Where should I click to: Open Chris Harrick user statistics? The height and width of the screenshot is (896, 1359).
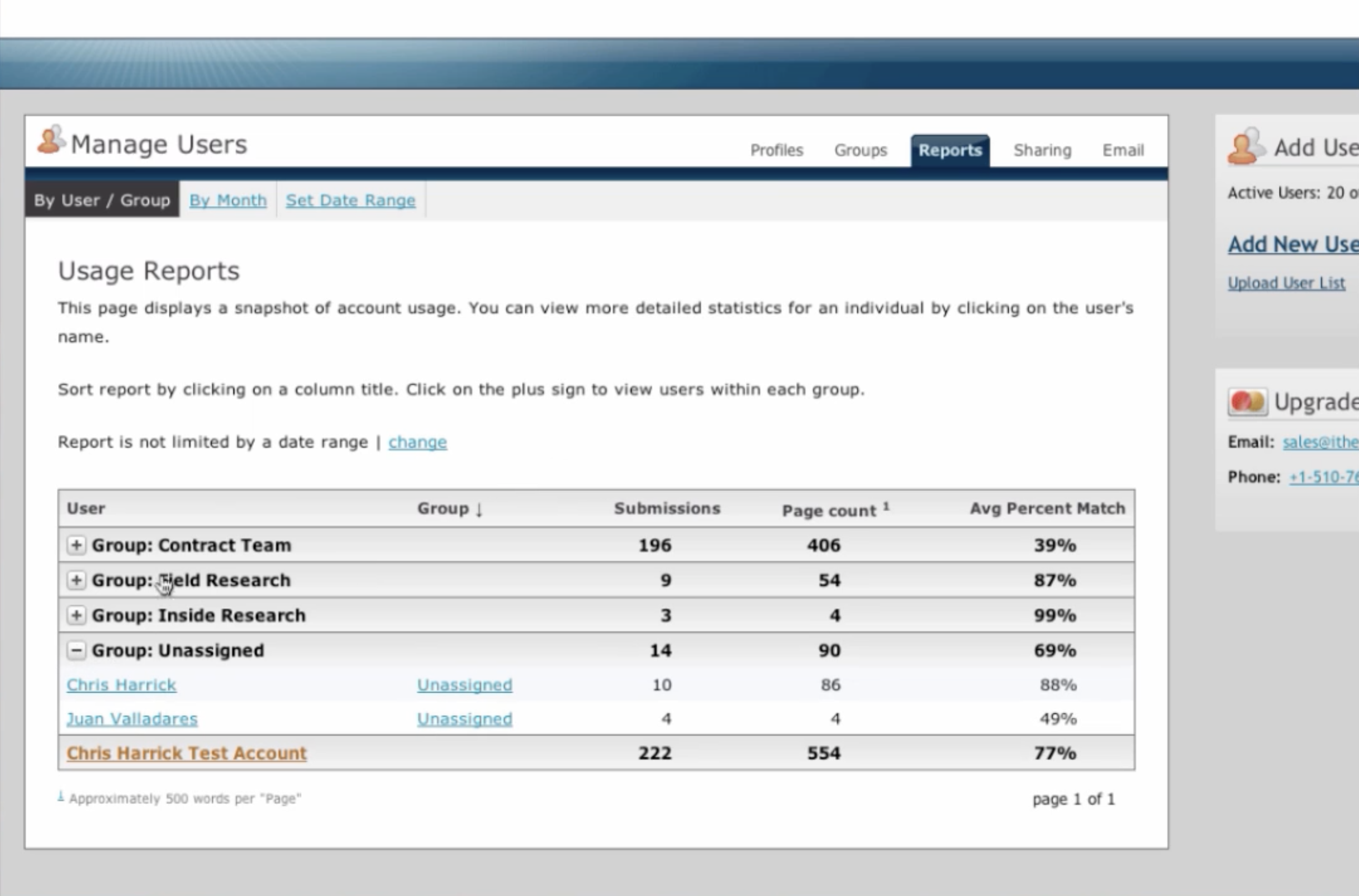tap(121, 685)
